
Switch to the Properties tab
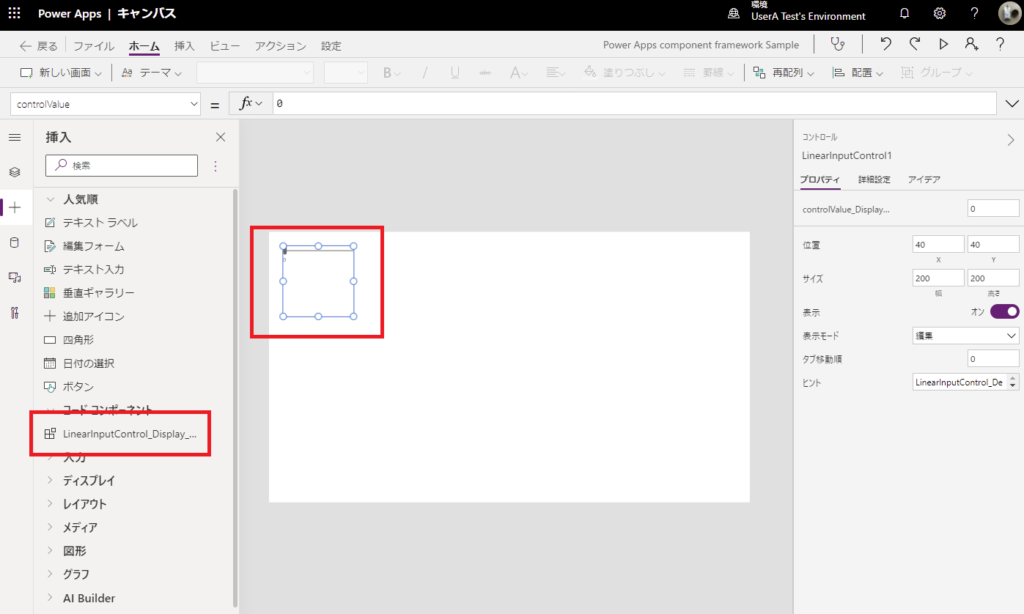pyautogui.click(x=820, y=180)
